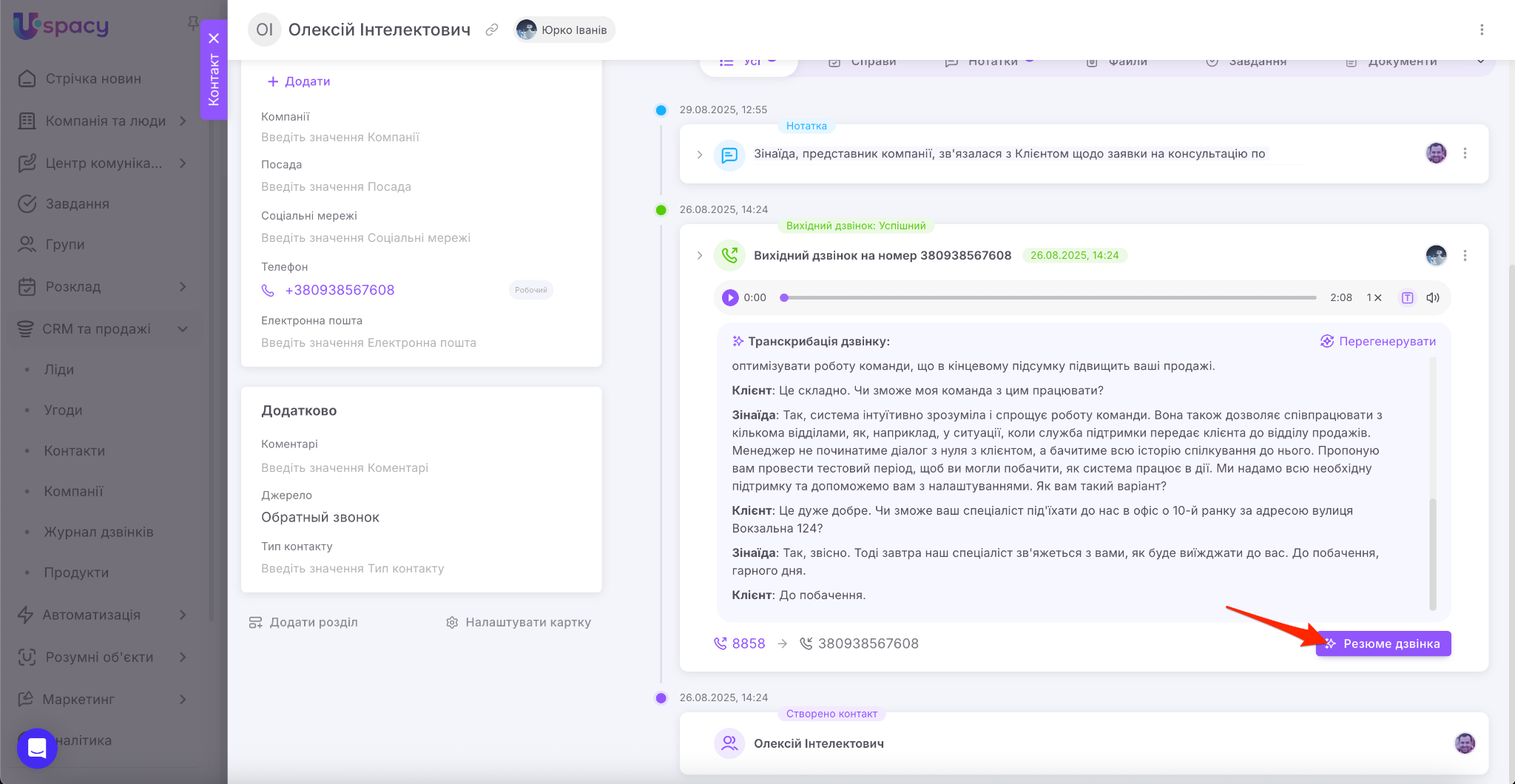Collapse the CRM та продажі sidebar section

click(x=183, y=329)
